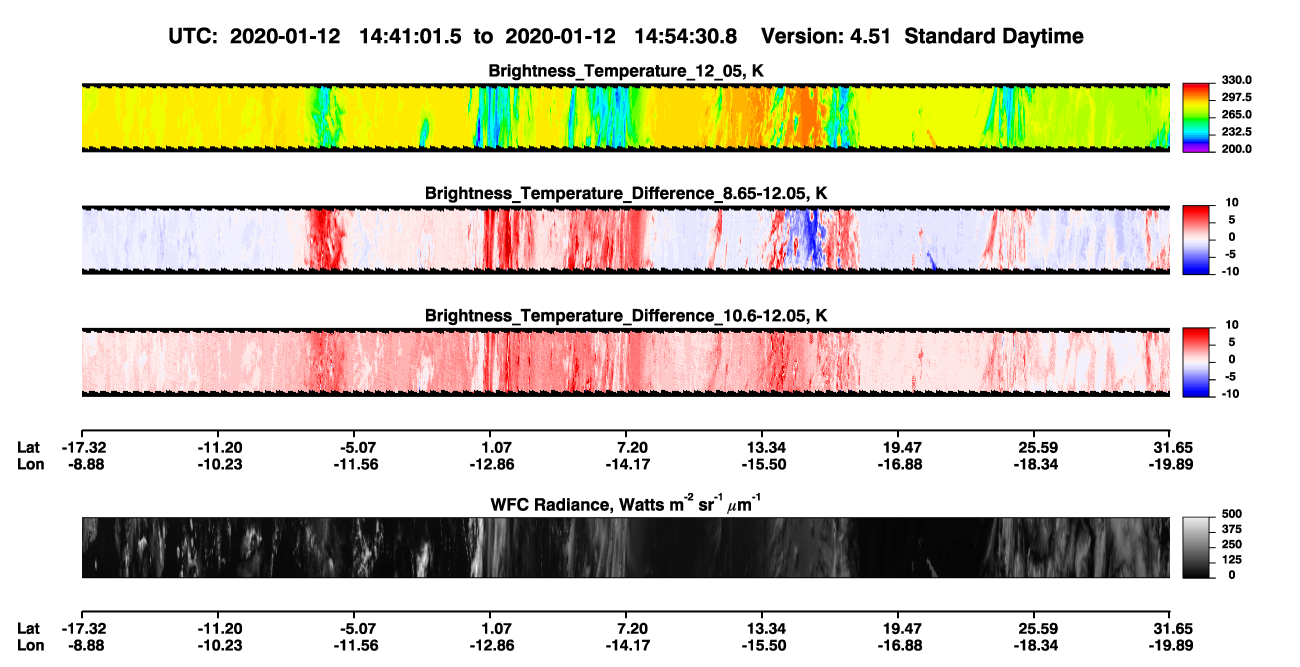Click the Brightness Temperature 12_05 image strip
The image size is (1300, 667).
625,117
